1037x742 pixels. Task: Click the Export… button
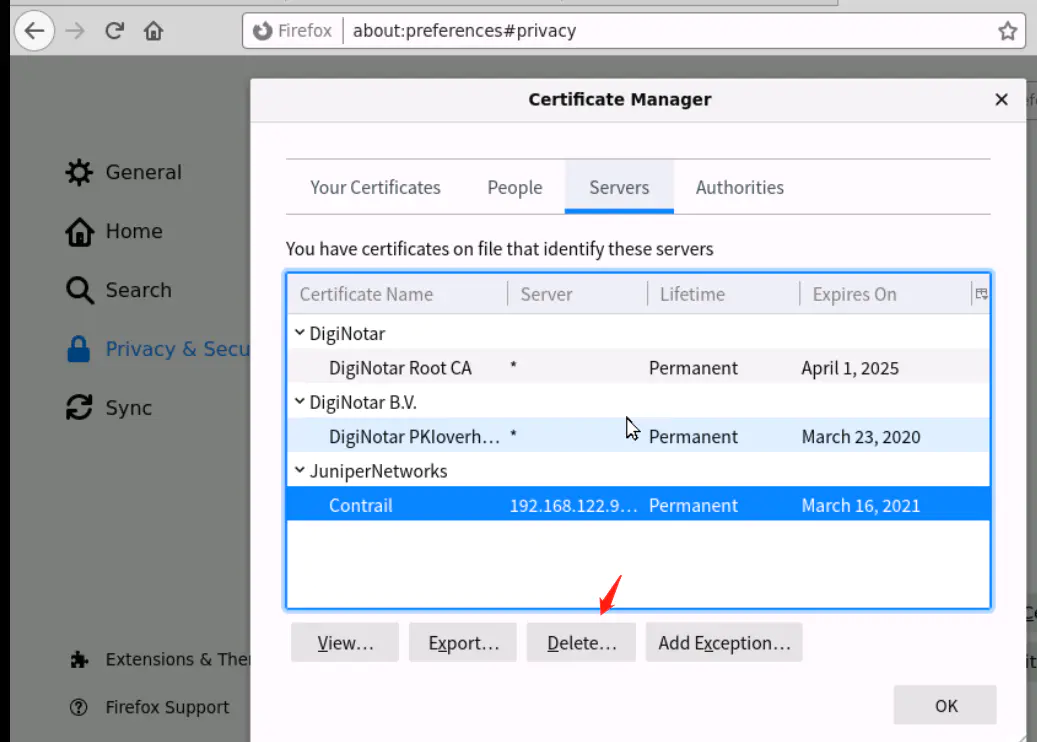pyautogui.click(x=463, y=642)
